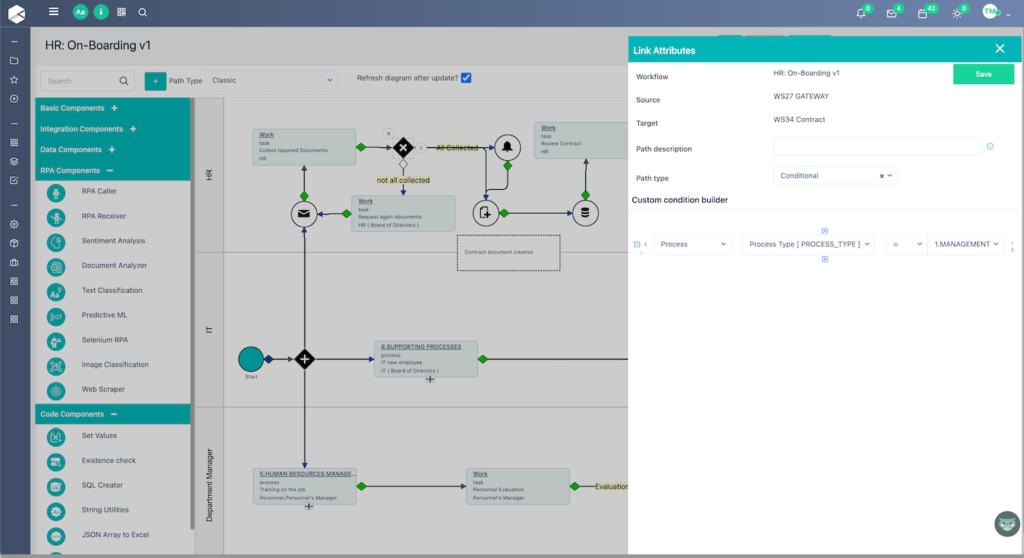The image size is (1024, 558).
Task: Click the bell notification node in diagram
Action: point(507,147)
